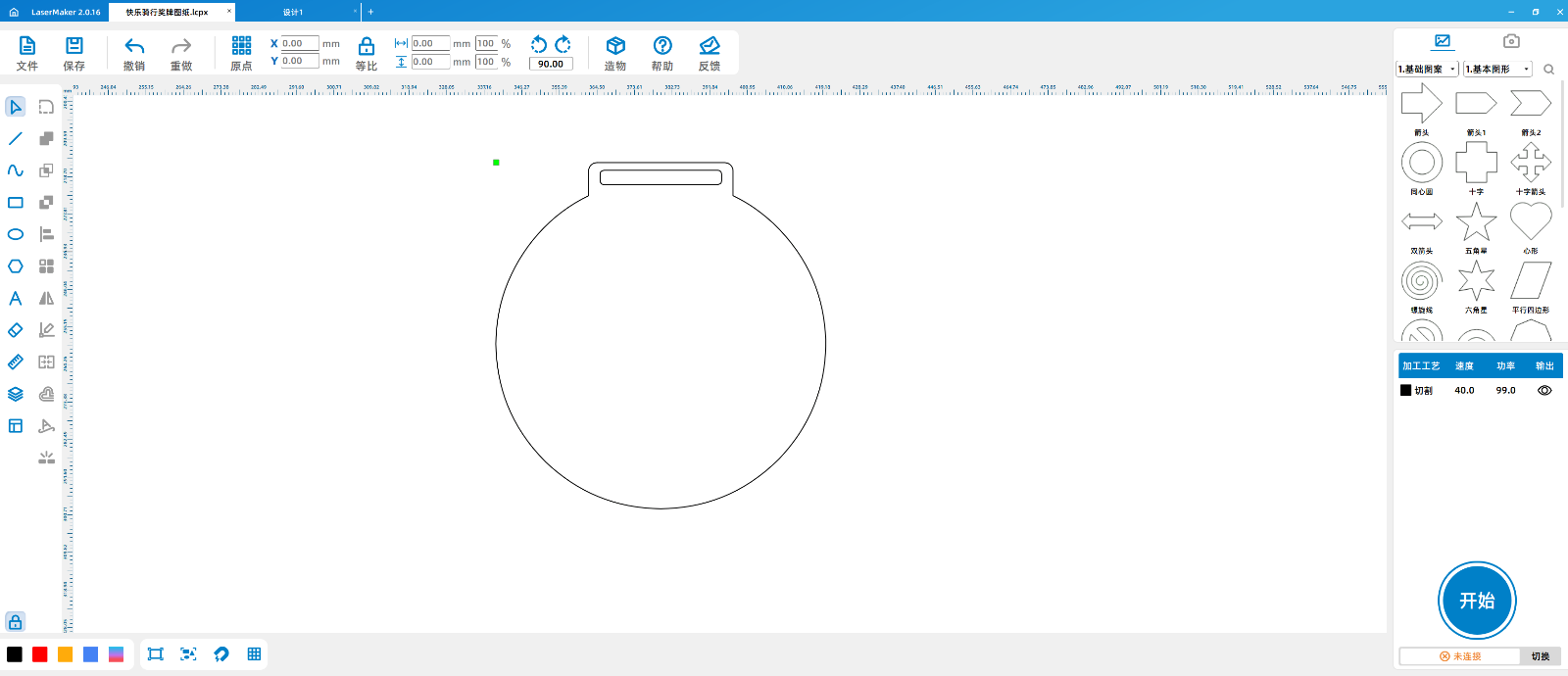Switch to the camera panel tab
The width and height of the screenshot is (1568, 676).
1511,41
